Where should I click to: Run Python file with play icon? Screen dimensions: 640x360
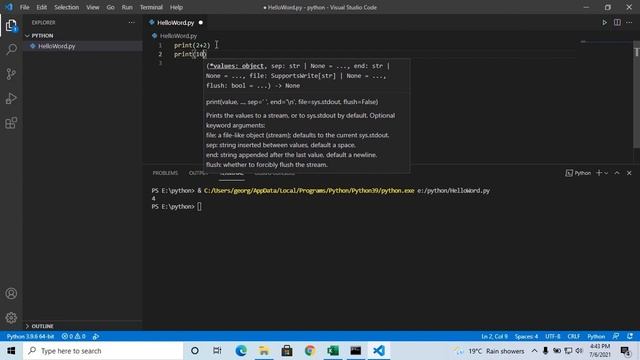604,22
